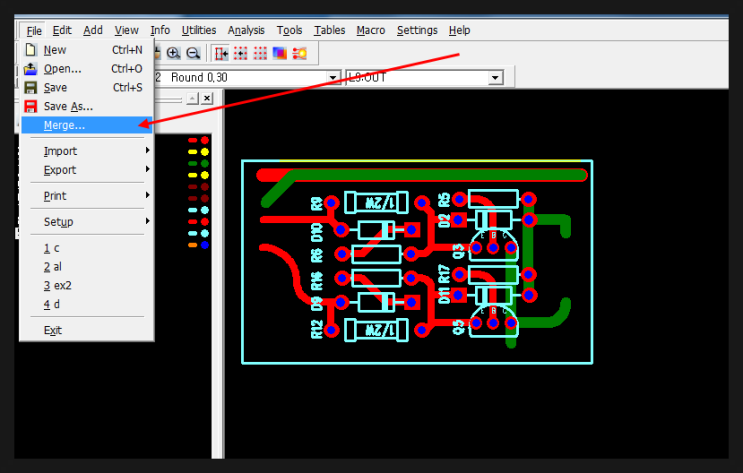
Task: Close the left side panel with X
Action: click(x=207, y=98)
